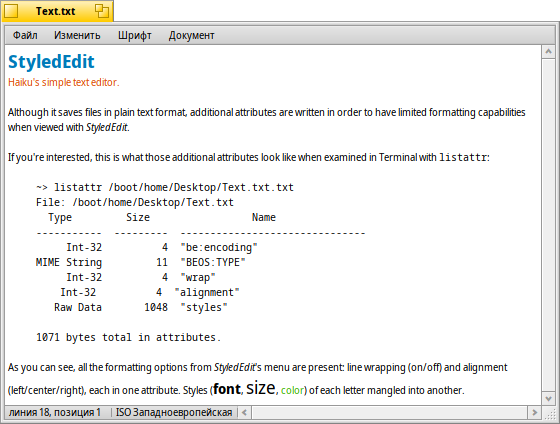The height and width of the screenshot is (424, 560).
Task: Click the green word color in text
Action: point(292,390)
